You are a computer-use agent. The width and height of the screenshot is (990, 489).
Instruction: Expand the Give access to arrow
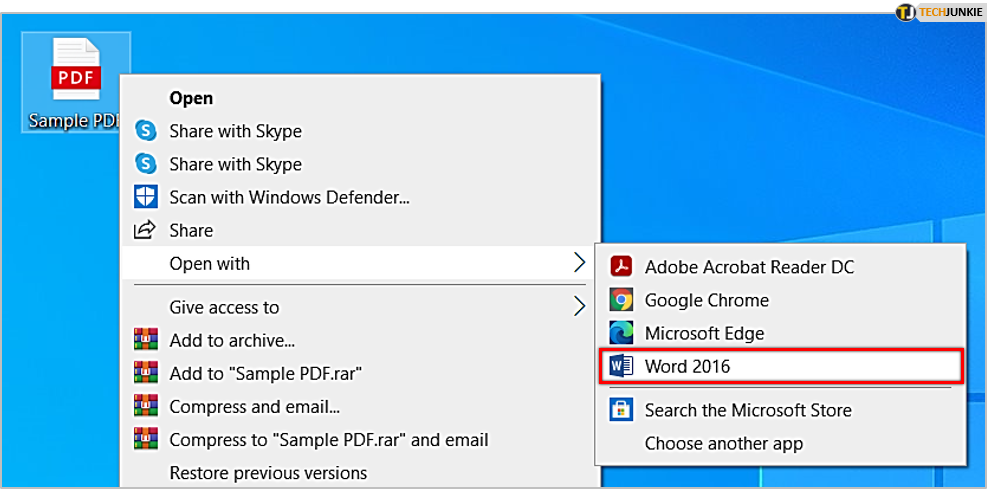tap(579, 306)
